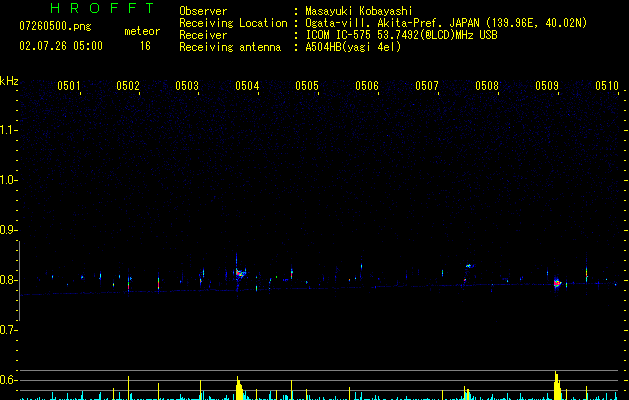This screenshot has width=629, height=400.
Task: Click the meteor label
Action: point(142,31)
